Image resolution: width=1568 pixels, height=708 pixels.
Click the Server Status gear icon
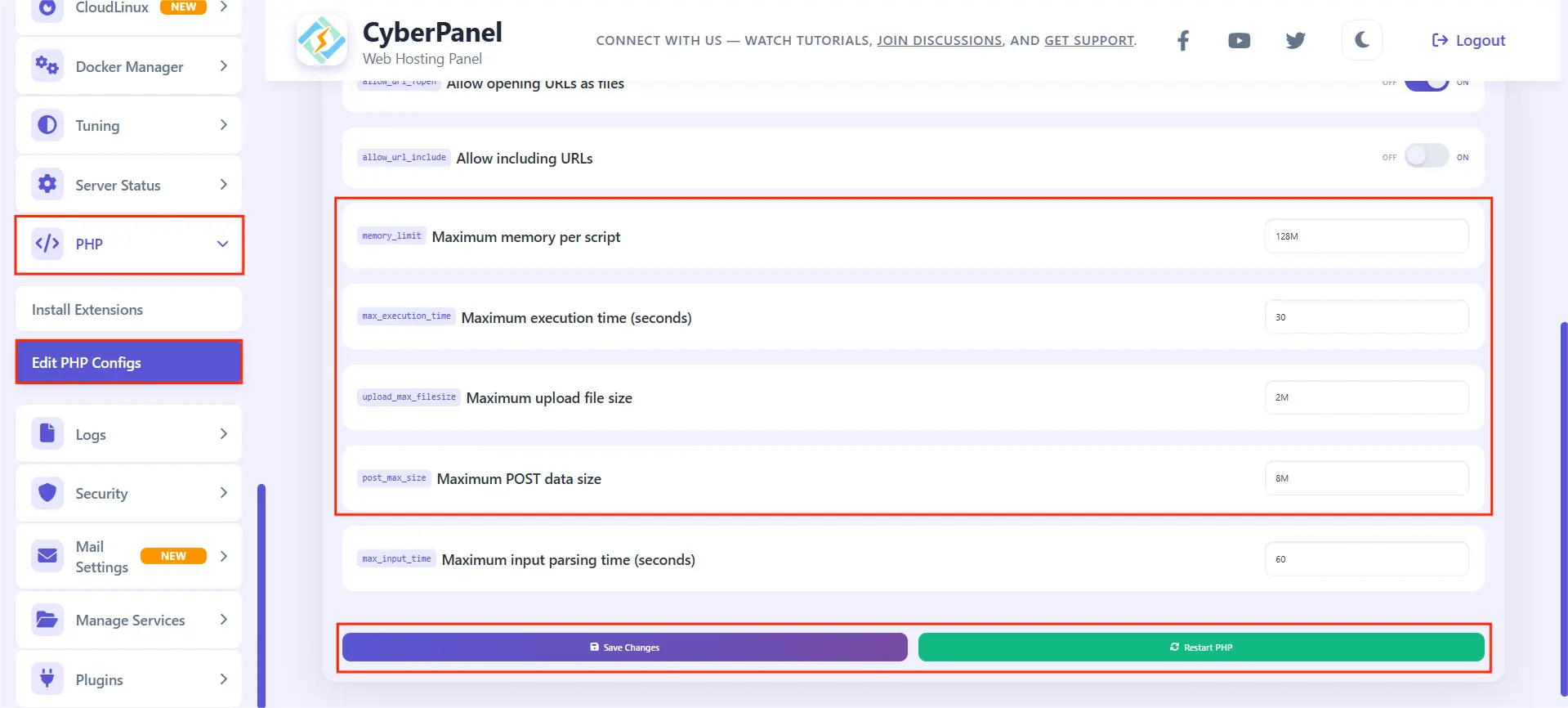(47, 185)
